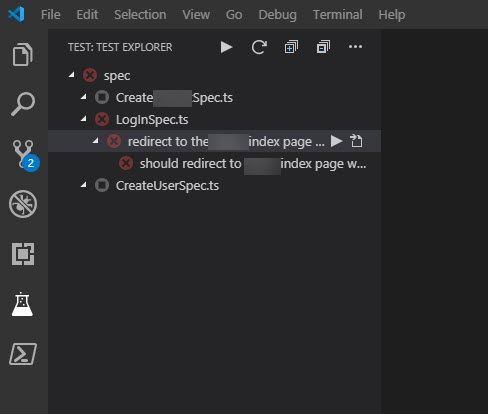Open the PowerShell icon in activity bar
This screenshot has height=414, width=488.
click(x=23, y=354)
